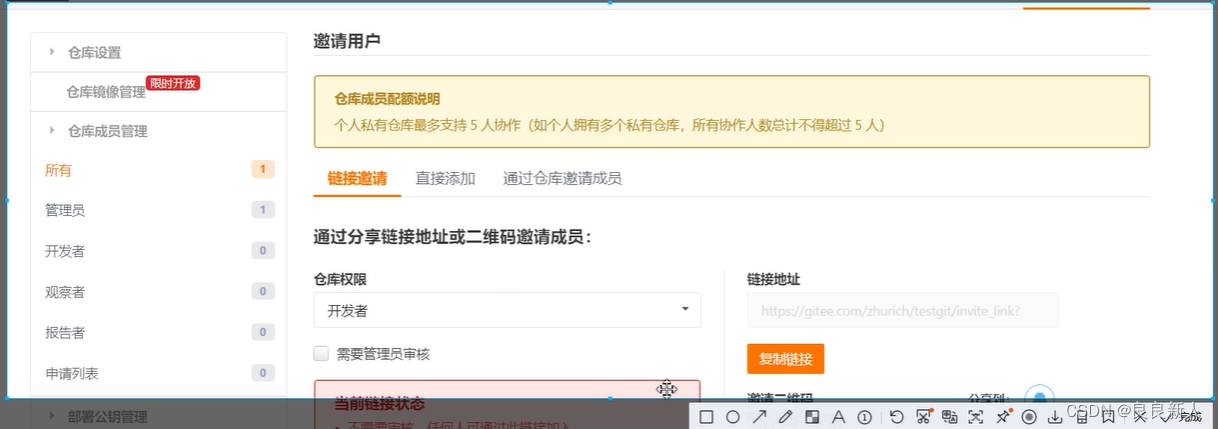The image size is (1218, 429).
Task: Confirm screenshot with 完成 checkmark
Action: click(x=1183, y=417)
